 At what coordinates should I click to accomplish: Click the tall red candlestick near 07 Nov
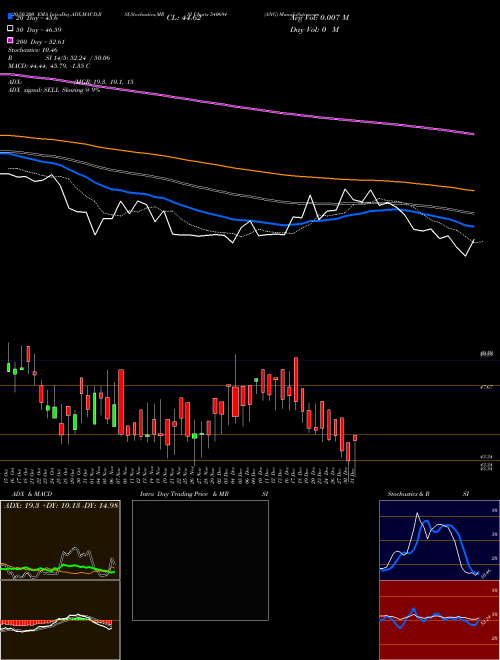coord(121,402)
